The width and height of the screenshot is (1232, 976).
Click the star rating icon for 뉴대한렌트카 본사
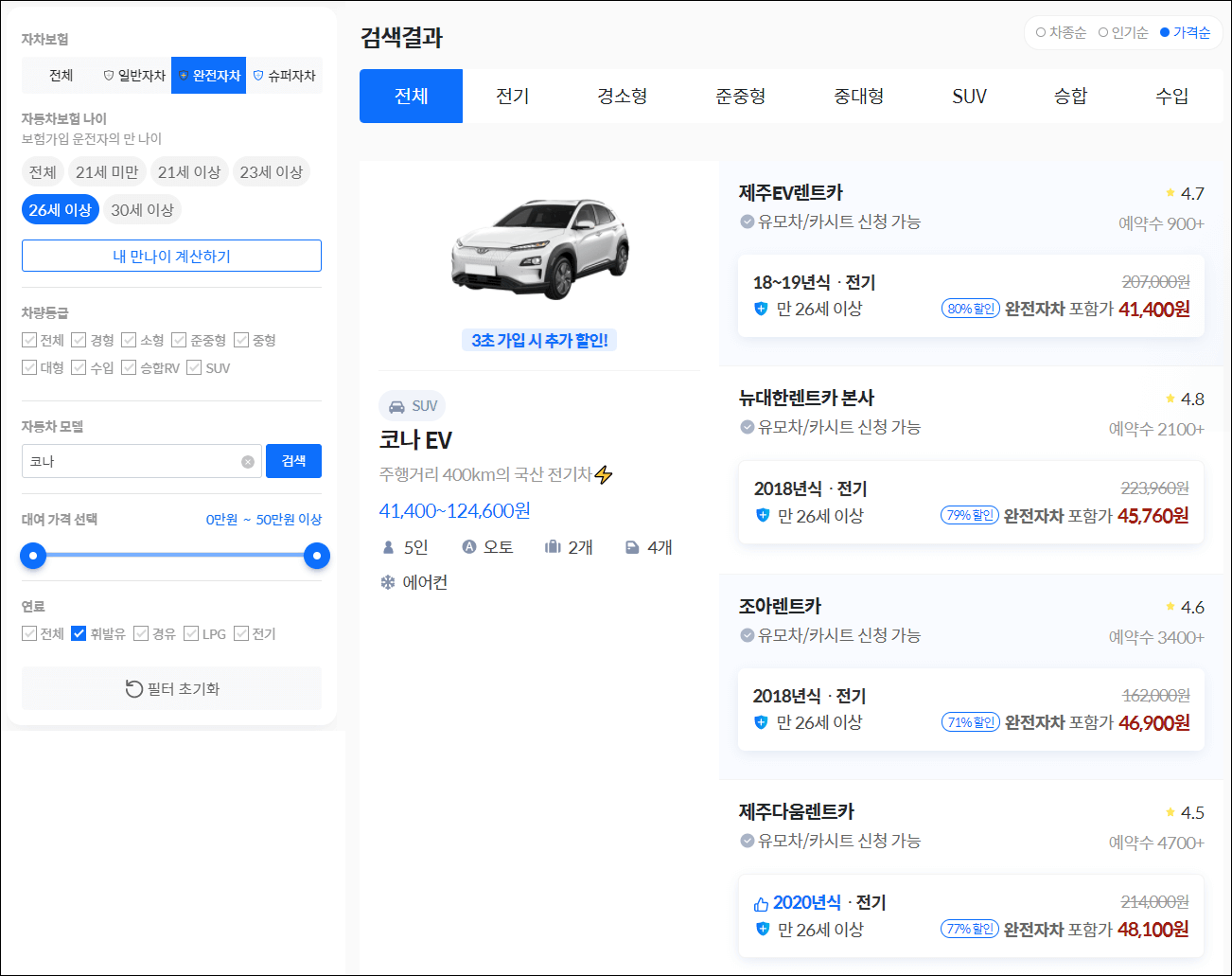click(x=1170, y=399)
